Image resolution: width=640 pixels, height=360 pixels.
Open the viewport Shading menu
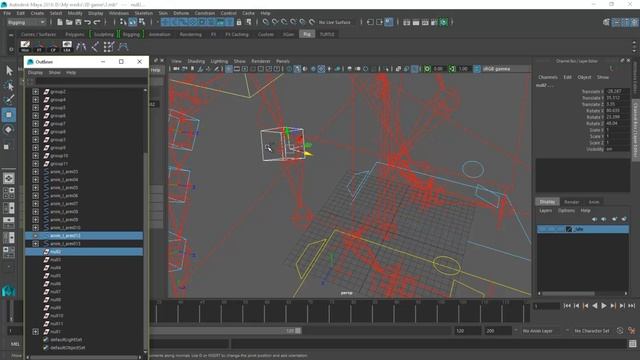[196, 61]
